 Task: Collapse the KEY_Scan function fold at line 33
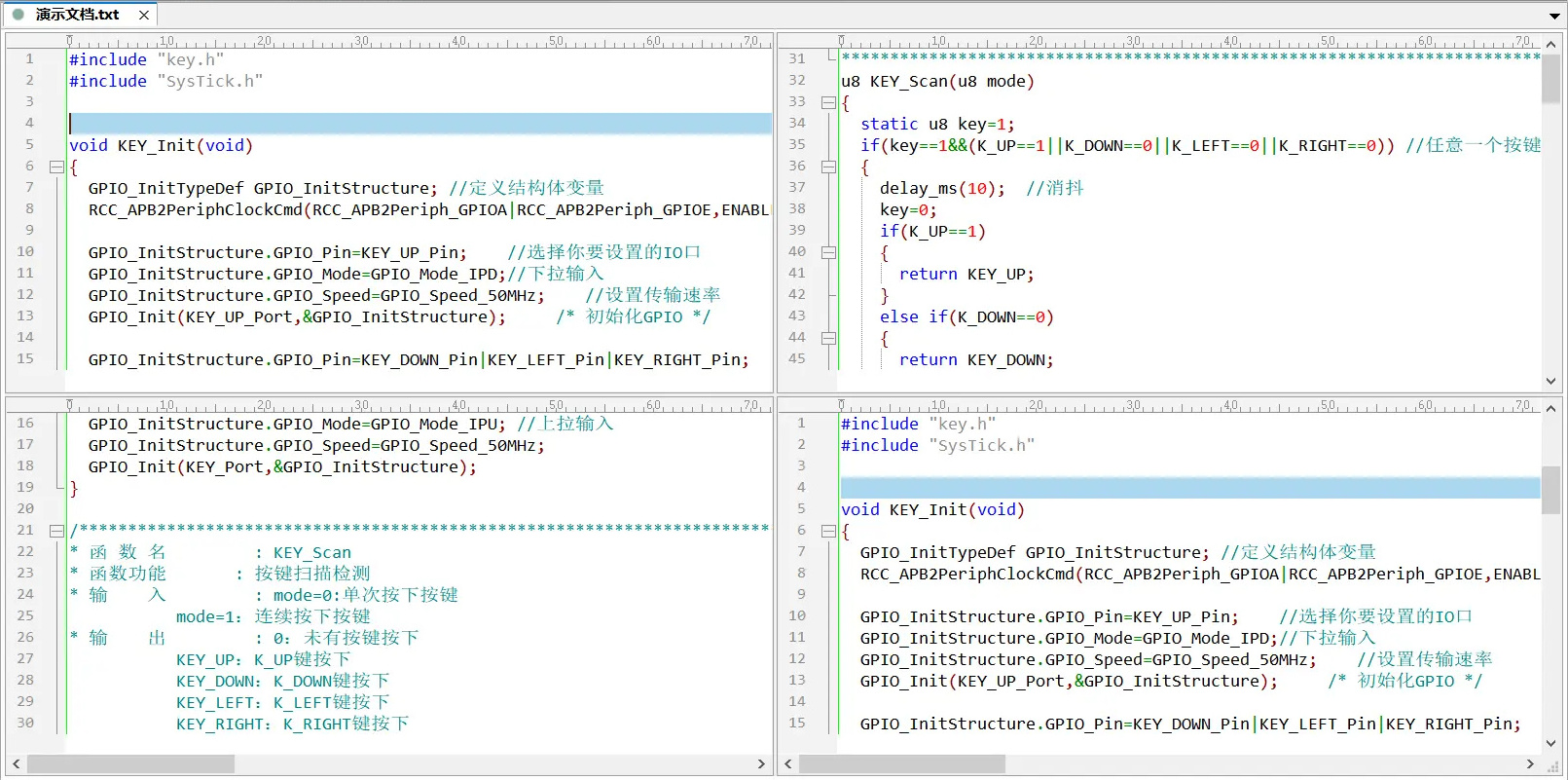click(828, 102)
